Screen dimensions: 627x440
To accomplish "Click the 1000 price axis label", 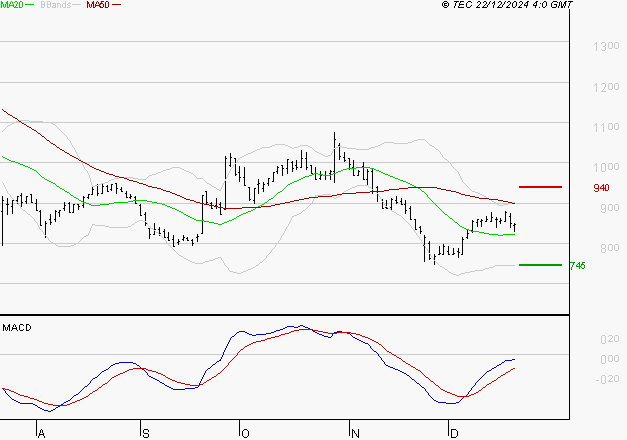I will [x=606, y=167].
